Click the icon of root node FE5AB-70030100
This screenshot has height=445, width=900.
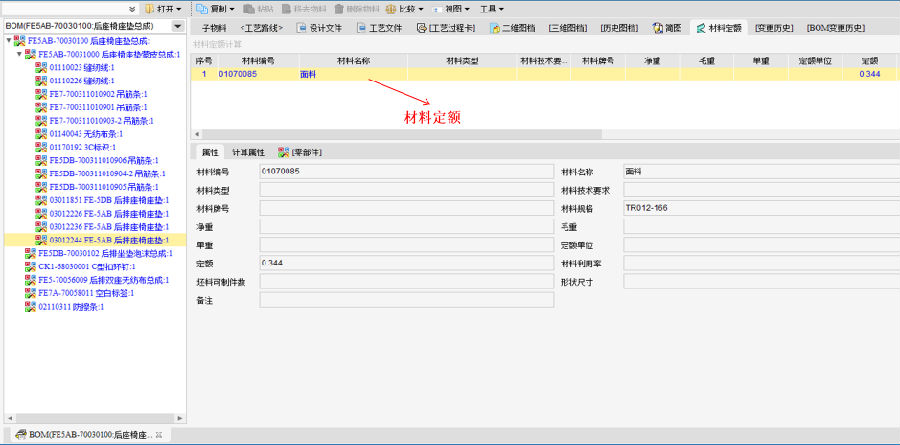click(x=20, y=41)
